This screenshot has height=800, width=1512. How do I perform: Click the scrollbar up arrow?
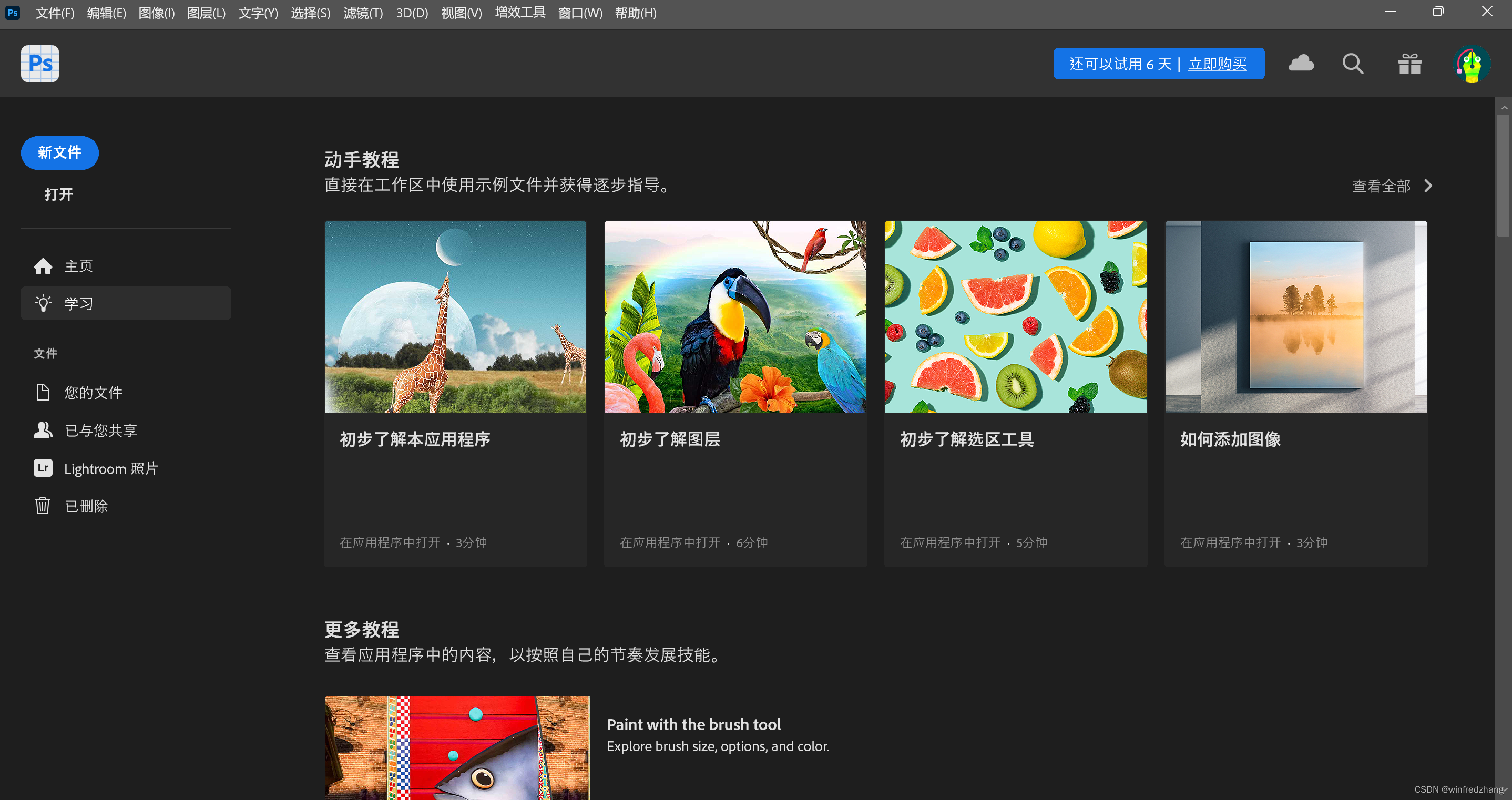tap(1503, 107)
